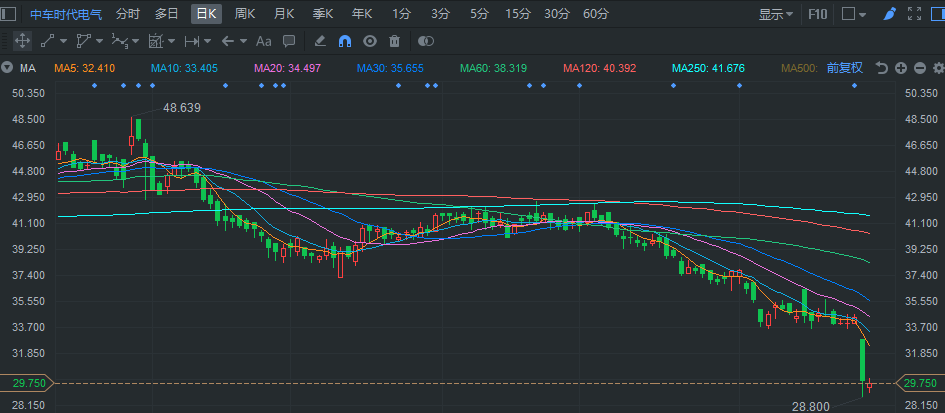Switch to the 5分 minute chart
This screenshot has width=945, height=413.
point(480,14)
